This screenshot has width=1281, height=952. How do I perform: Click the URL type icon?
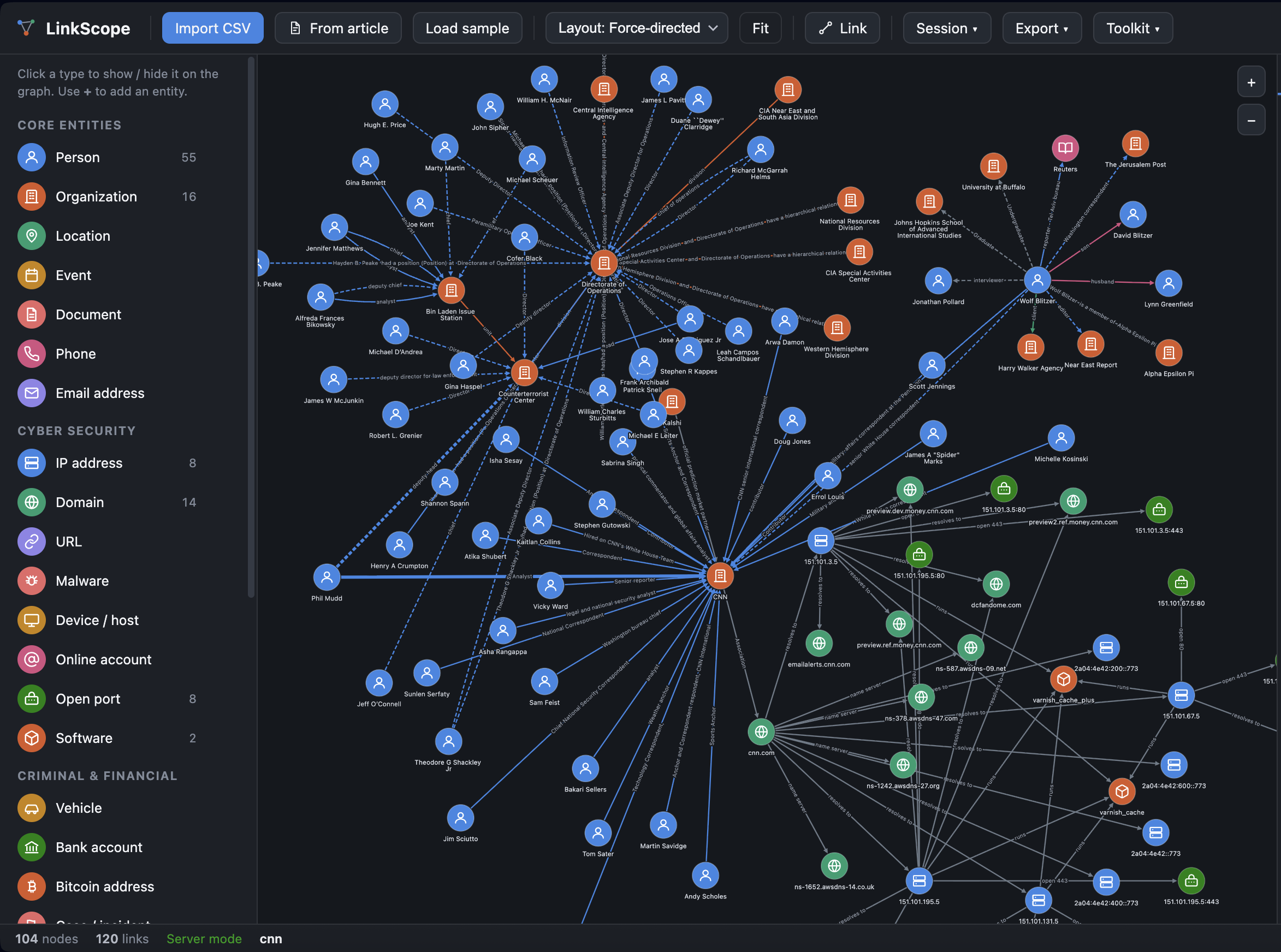(x=32, y=542)
